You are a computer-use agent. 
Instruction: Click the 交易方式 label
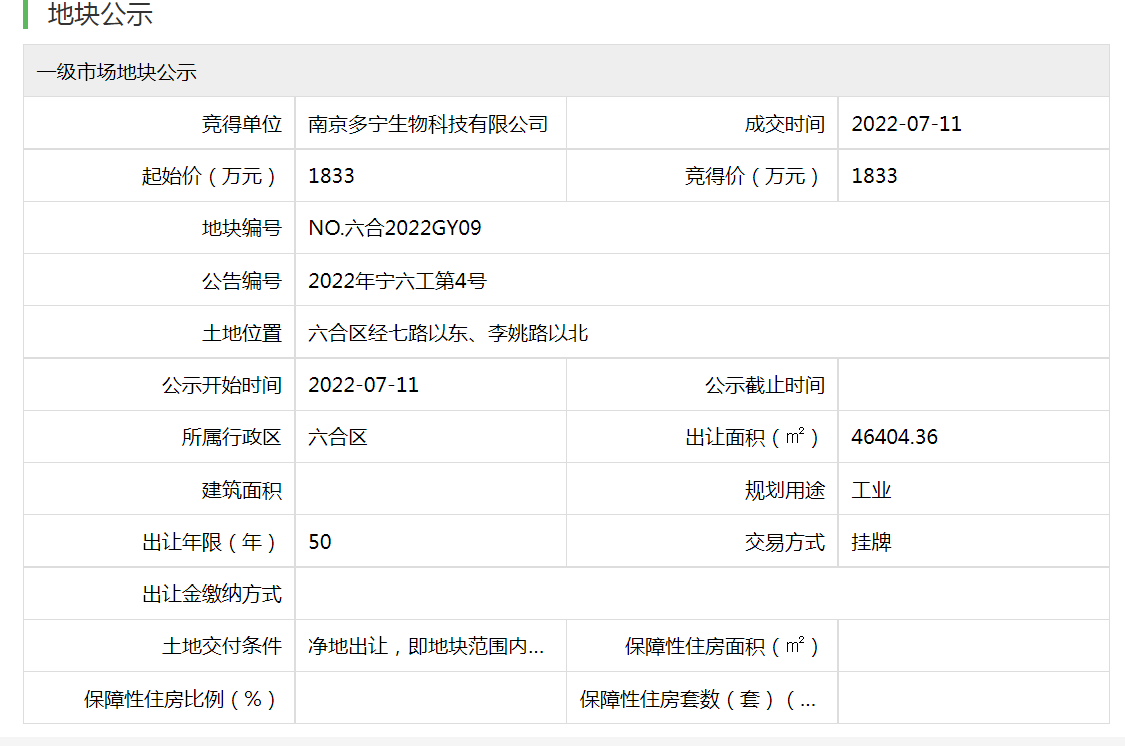[x=784, y=542]
